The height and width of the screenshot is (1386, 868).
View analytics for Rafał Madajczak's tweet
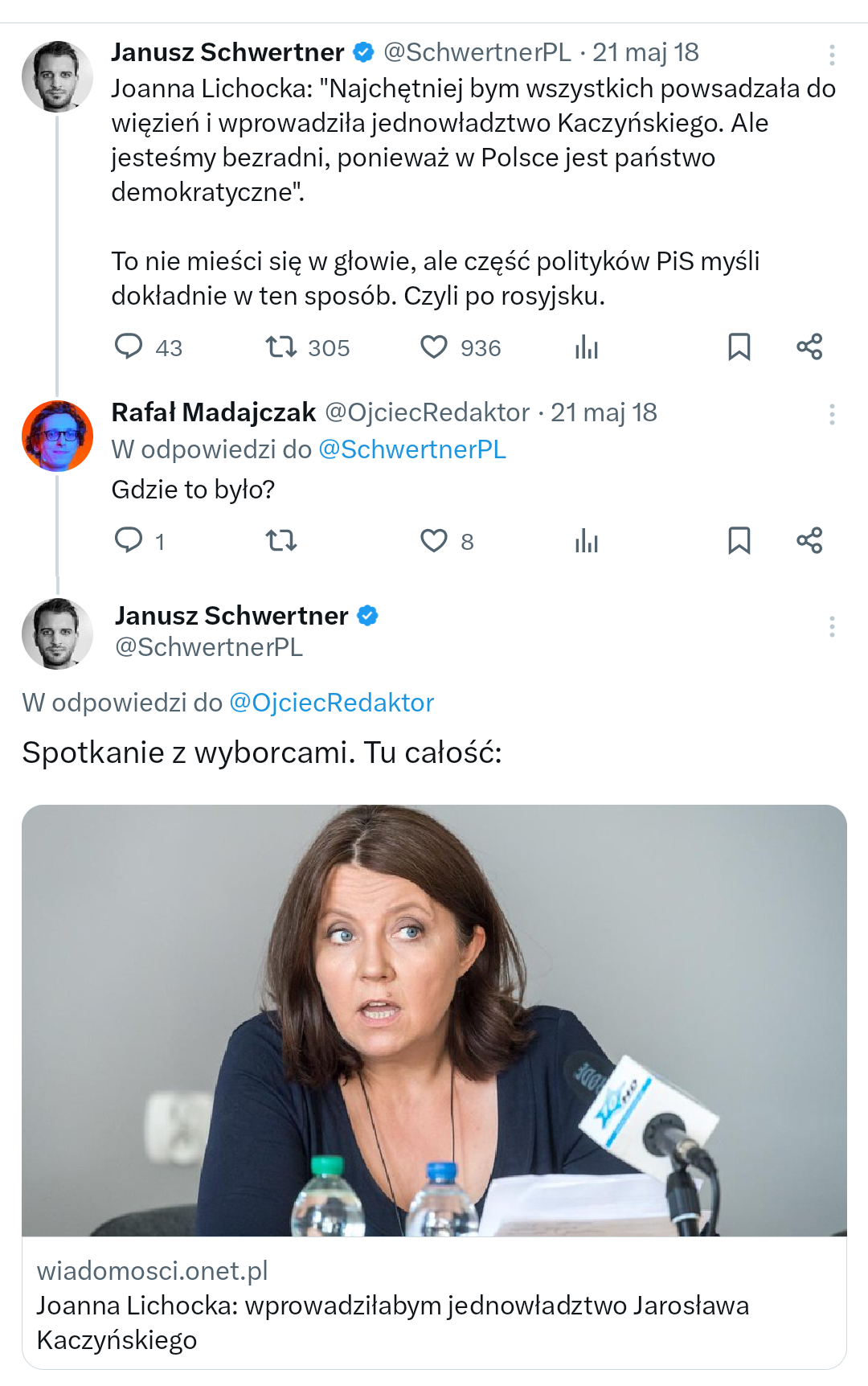tap(587, 541)
